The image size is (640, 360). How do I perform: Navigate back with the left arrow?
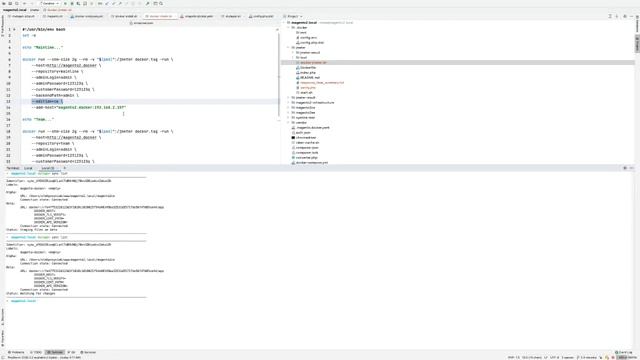(x=24, y=3)
